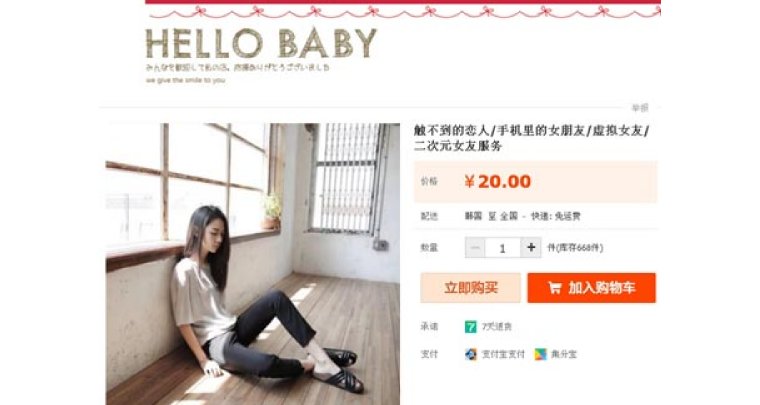Click the quantity input field
Screen dimensions: 760x405
coord(503,248)
